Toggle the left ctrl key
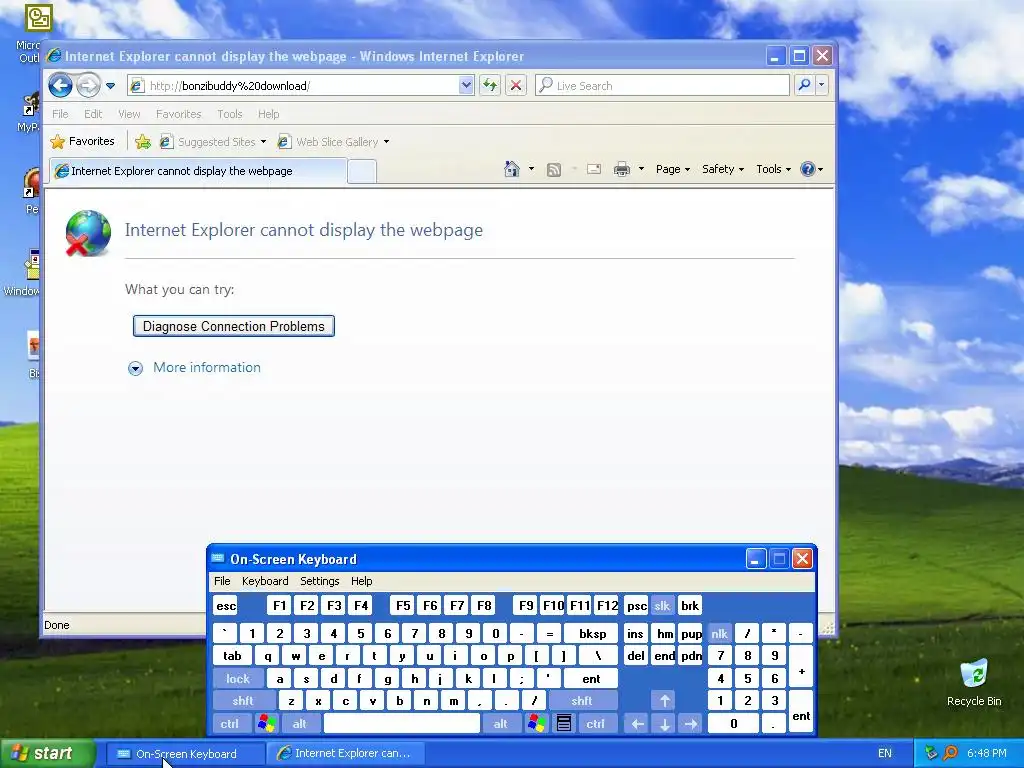The height and width of the screenshot is (768, 1024). [231, 724]
